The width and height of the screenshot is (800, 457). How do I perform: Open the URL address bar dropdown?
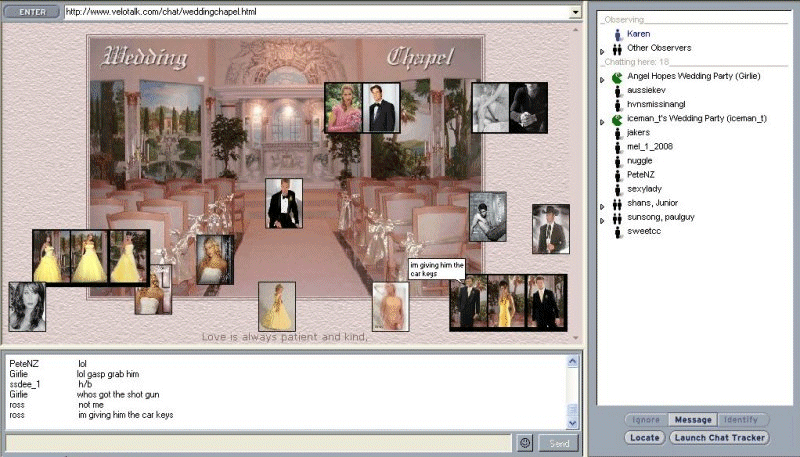574,12
